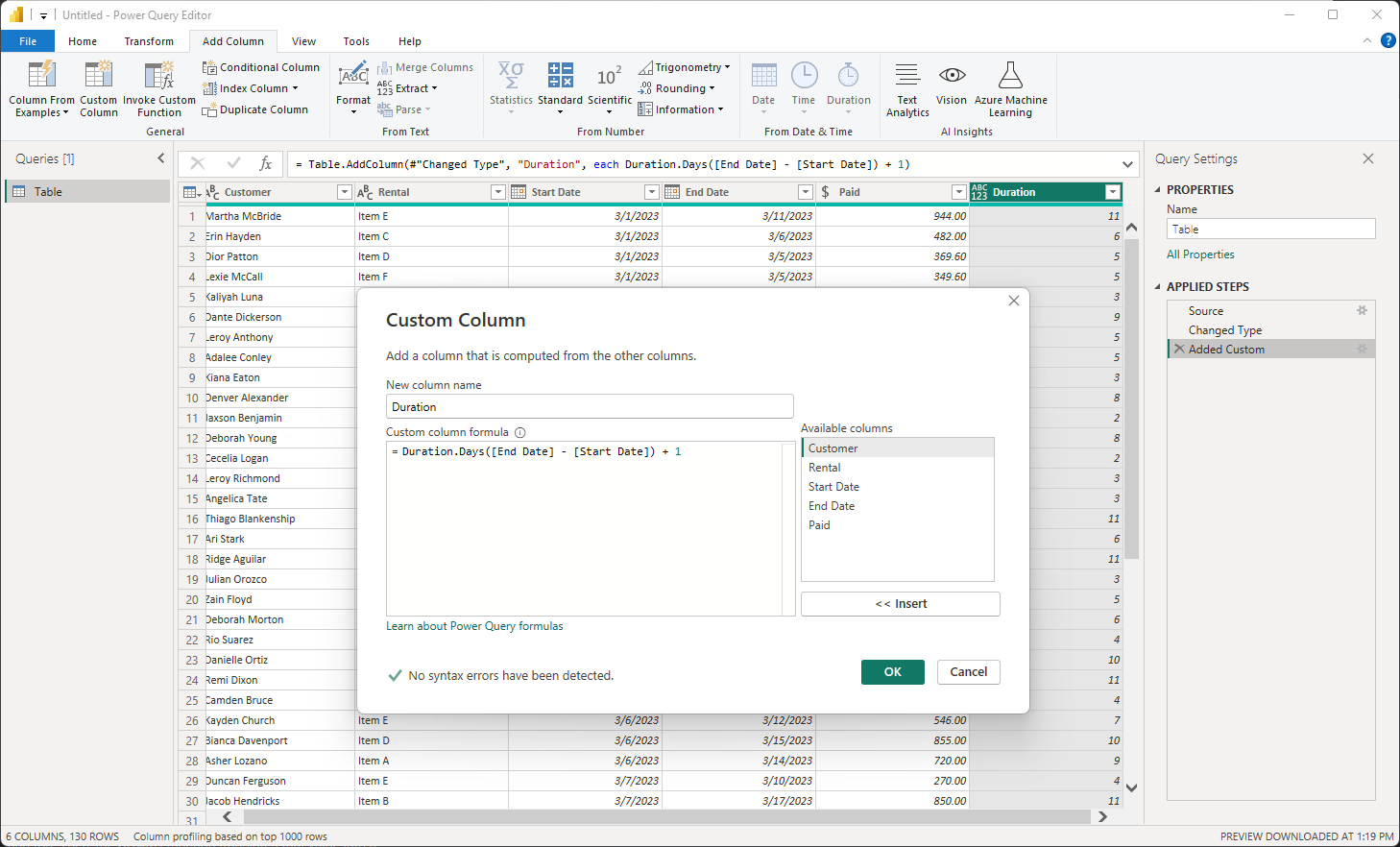Open the File menu
Screen dimensions: 1400x847
[x=28, y=41]
